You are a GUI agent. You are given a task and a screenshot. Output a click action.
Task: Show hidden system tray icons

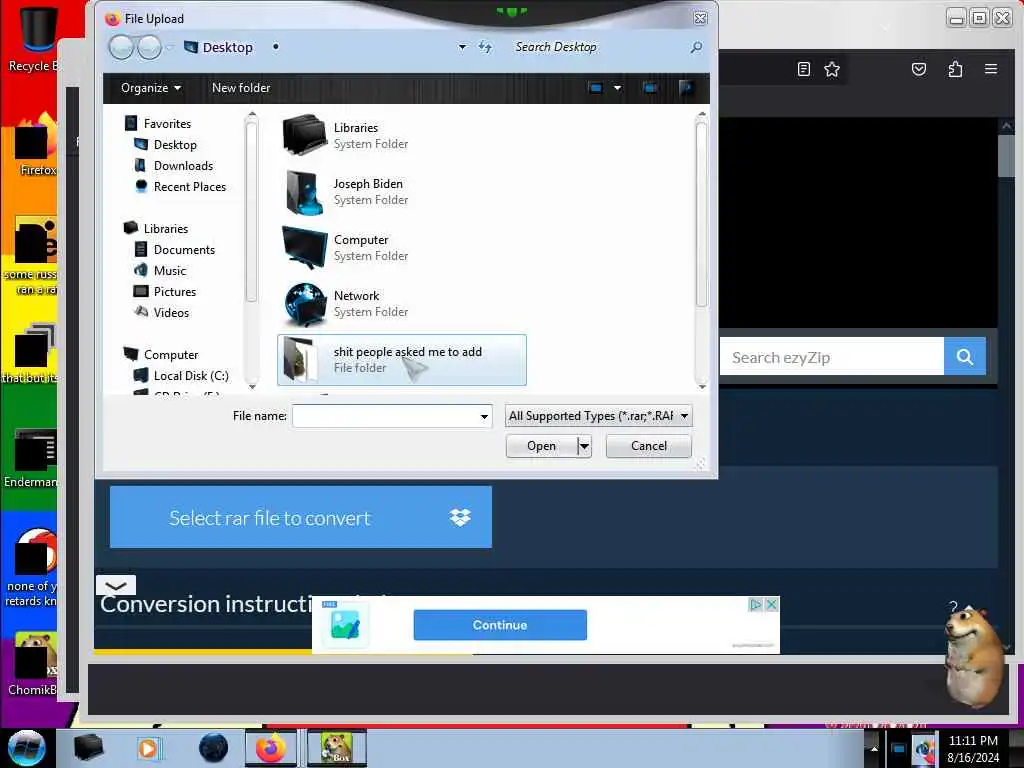coord(873,748)
